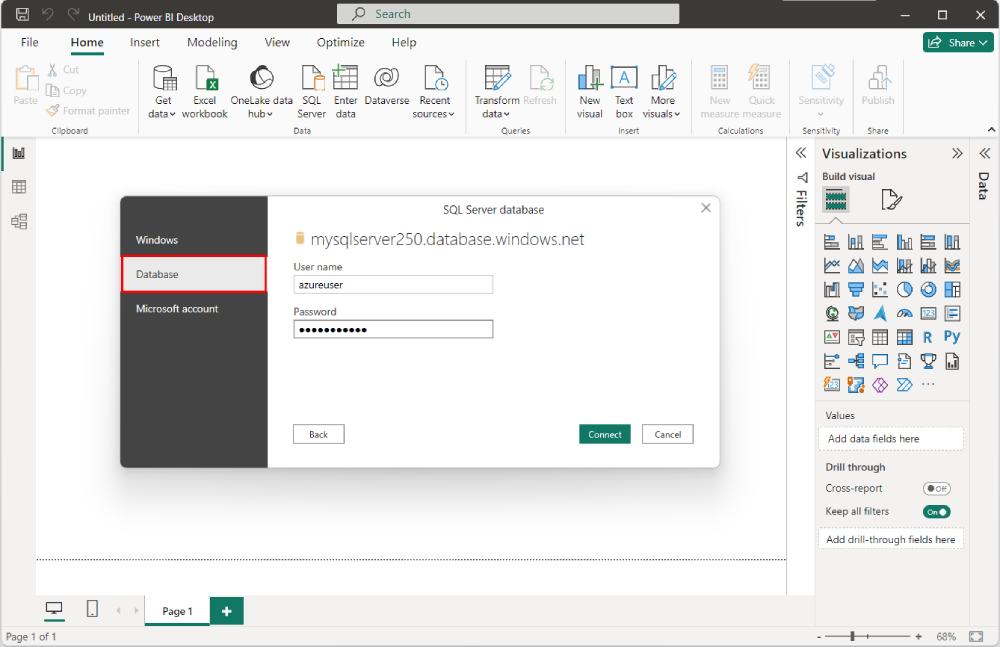Turn on the Cross-report toggle
The image size is (1000, 647).
[936, 488]
